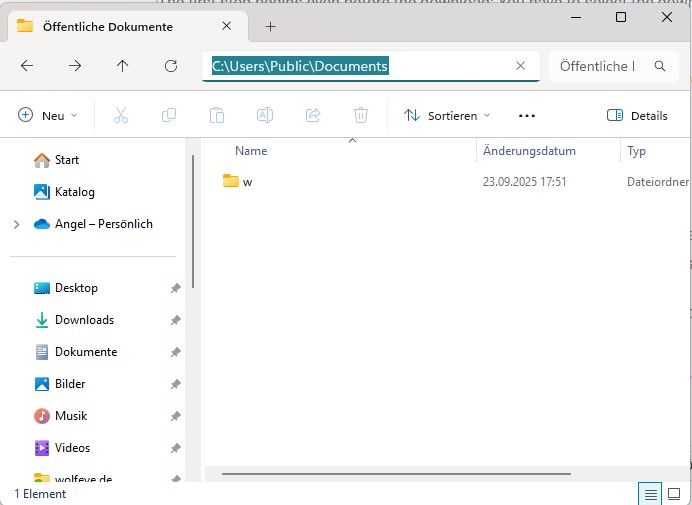
Task: Click the Delete trash icon
Action: (x=361, y=115)
